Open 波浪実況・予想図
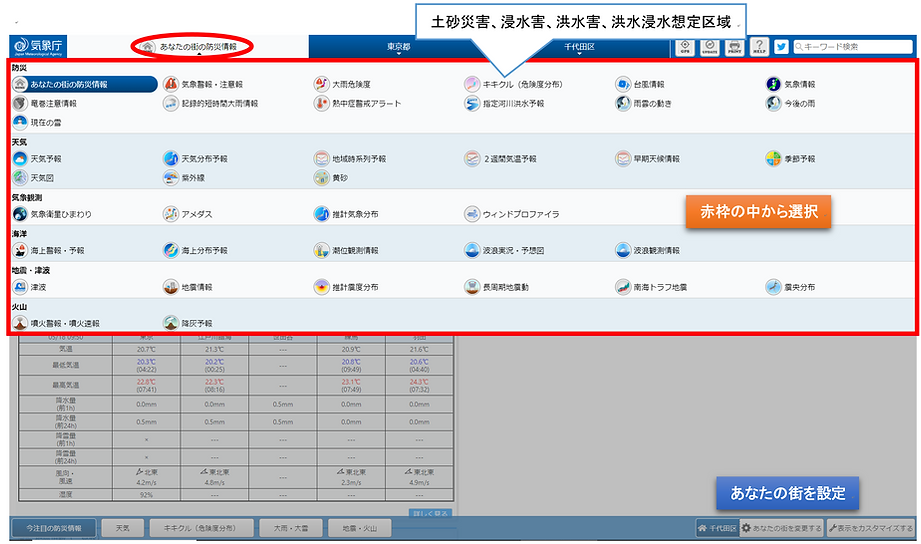Screen dimensions: 921x544 [x=505, y=250]
